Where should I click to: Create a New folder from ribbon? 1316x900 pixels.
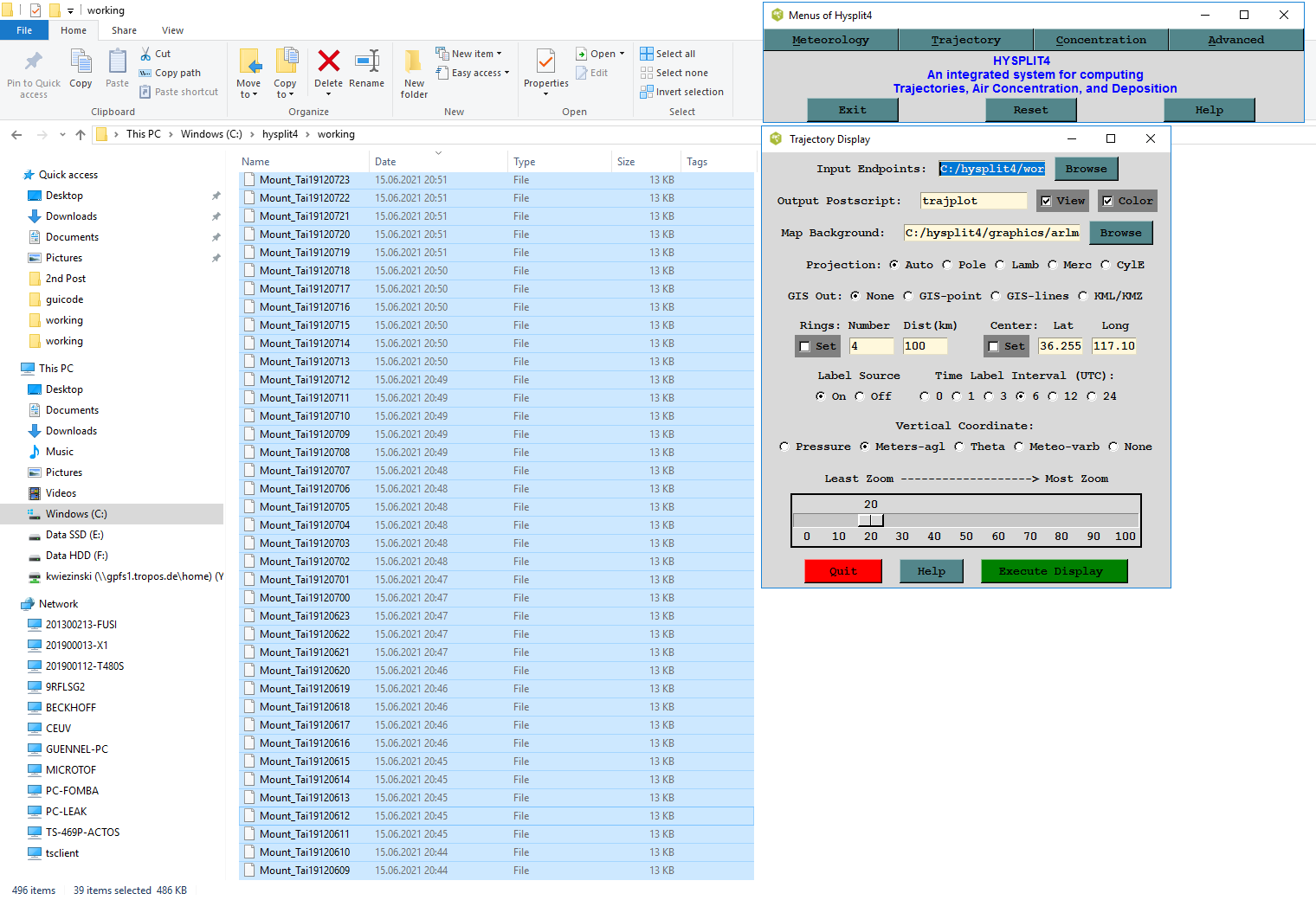414,74
